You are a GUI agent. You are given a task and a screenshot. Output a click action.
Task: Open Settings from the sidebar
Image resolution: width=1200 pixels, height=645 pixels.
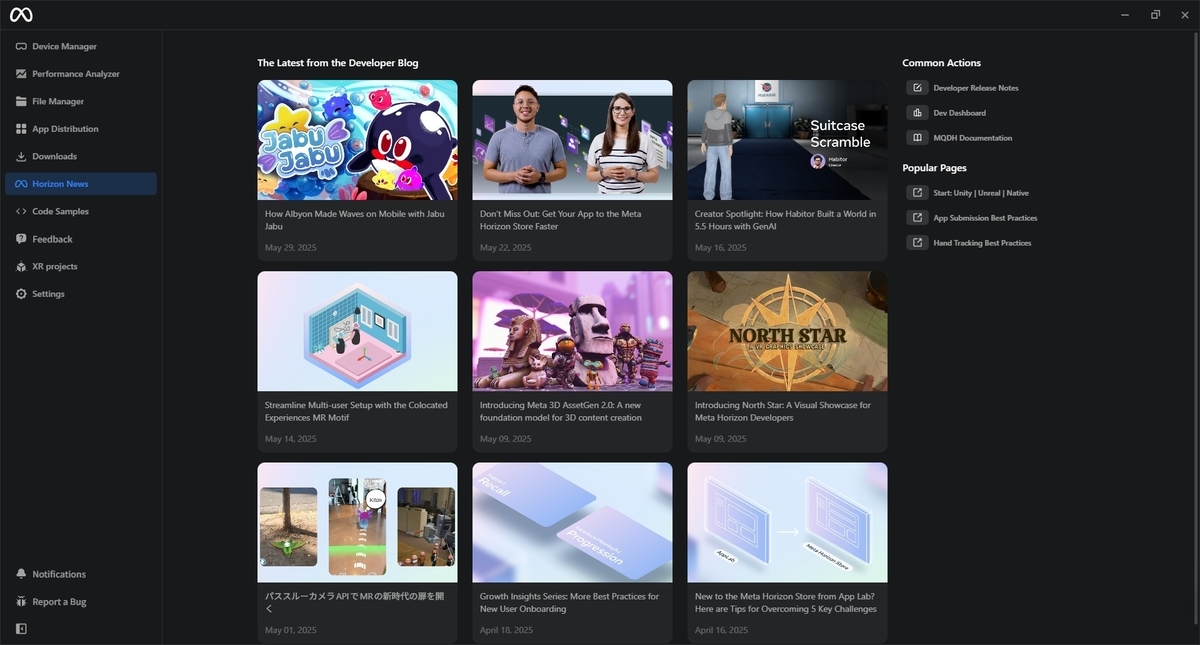pyautogui.click(x=81, y=294)
